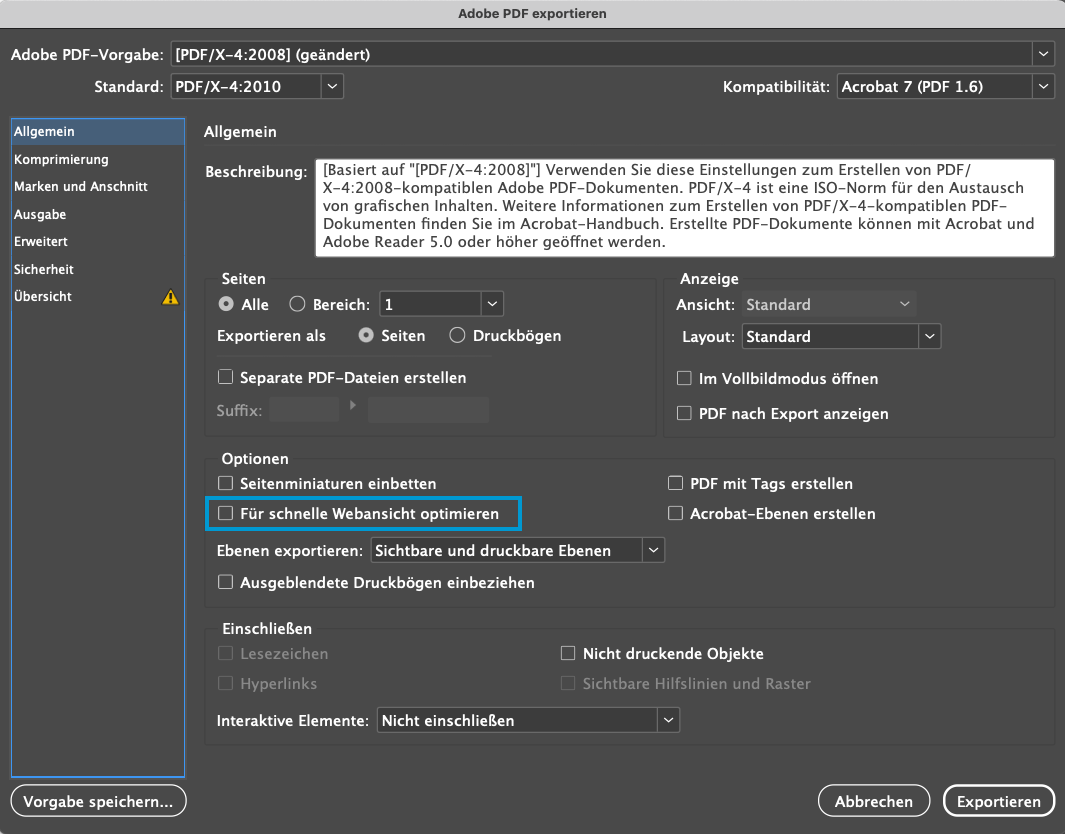
Task: Open the Ausgabe section
Action: pos(98,215)
